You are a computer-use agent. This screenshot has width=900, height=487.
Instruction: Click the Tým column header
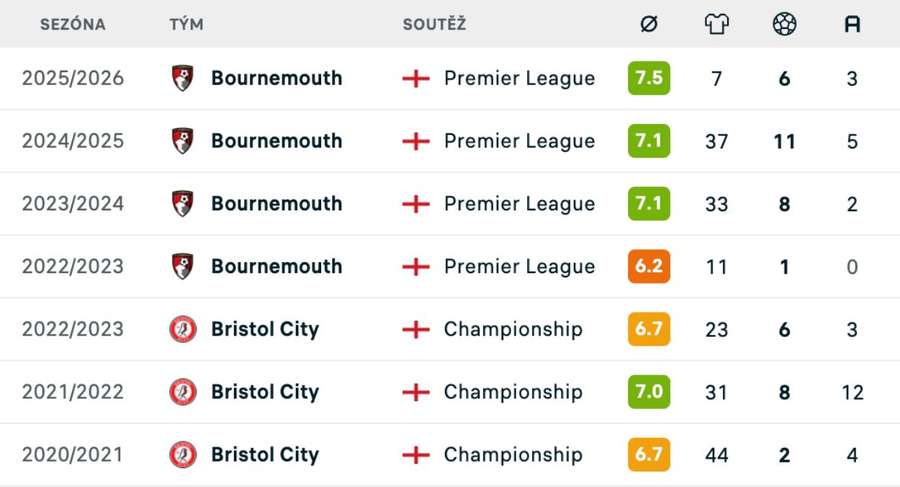pyautogui.click(x=186, y=24)
